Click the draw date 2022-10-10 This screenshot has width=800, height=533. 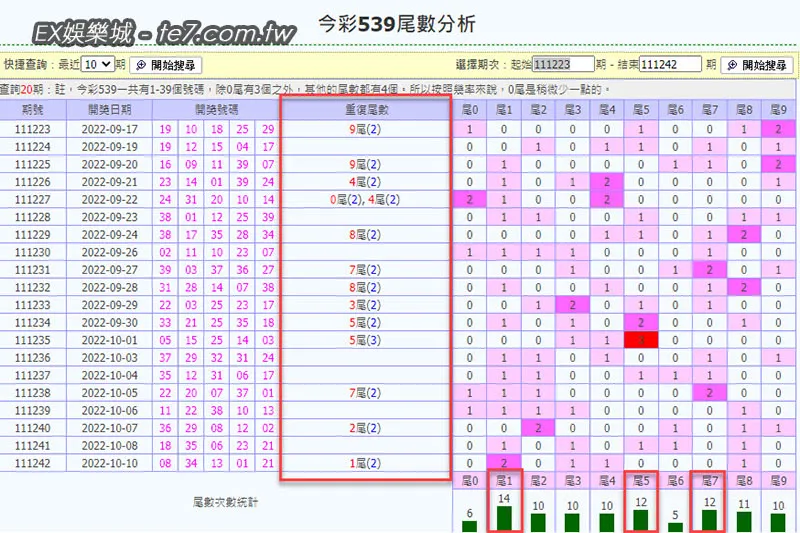(x=108, y=463)
